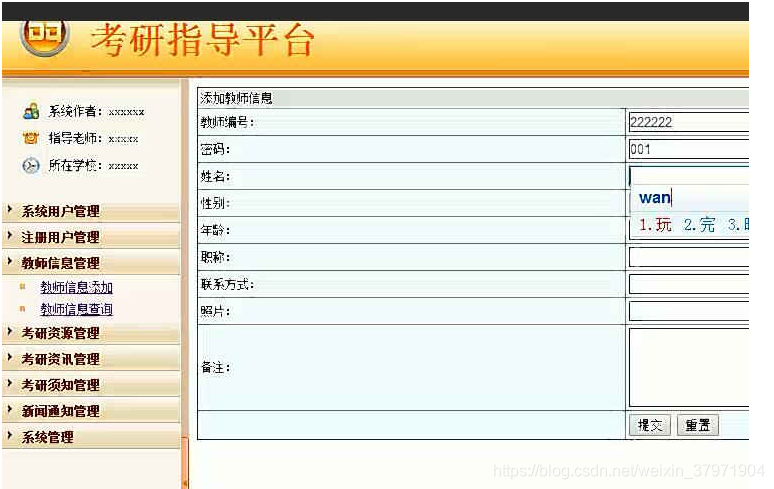Expand the 考研资讯管理 menu
774x489 pixels.
(91, 359)
